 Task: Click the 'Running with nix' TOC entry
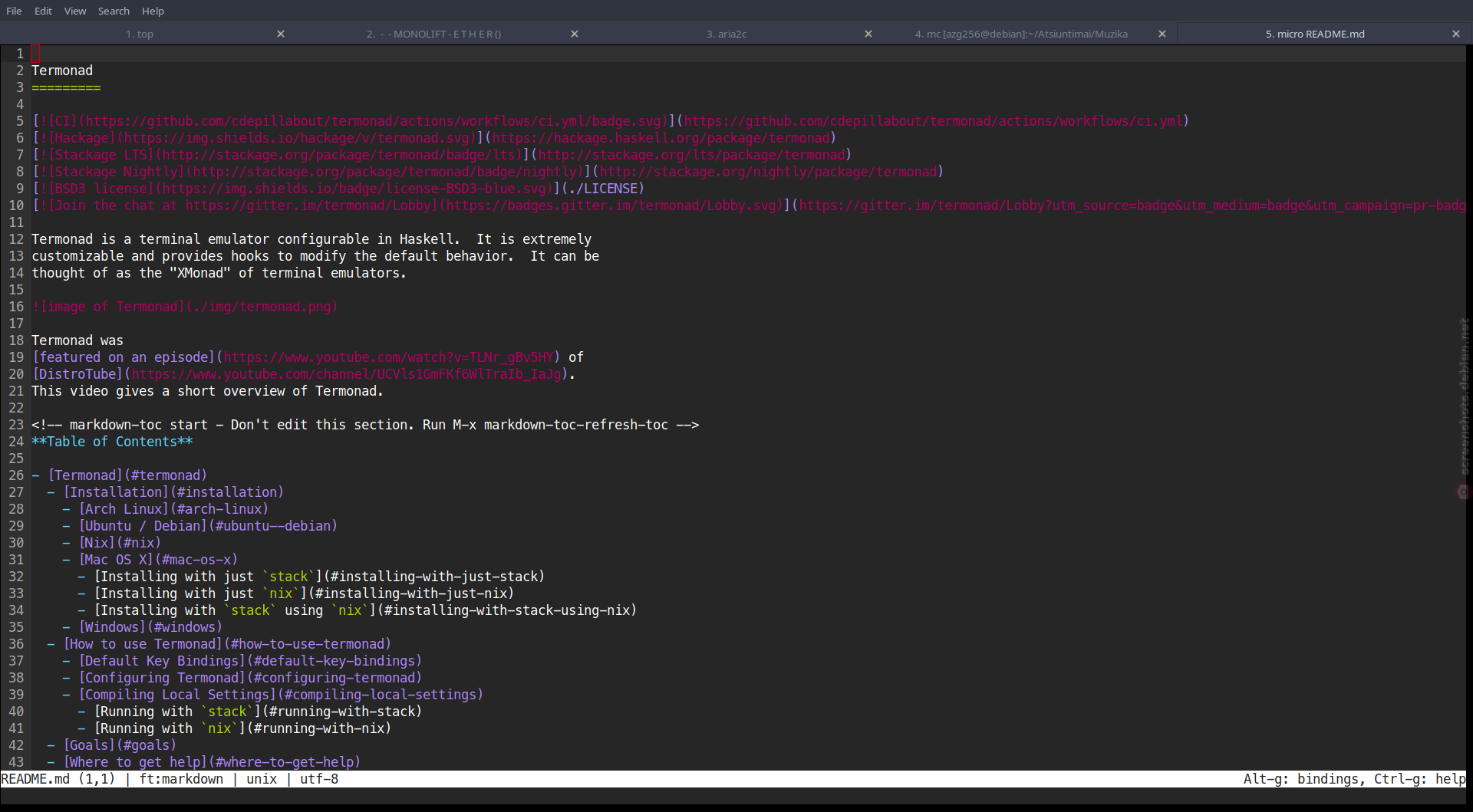click(x=242, y=728)
